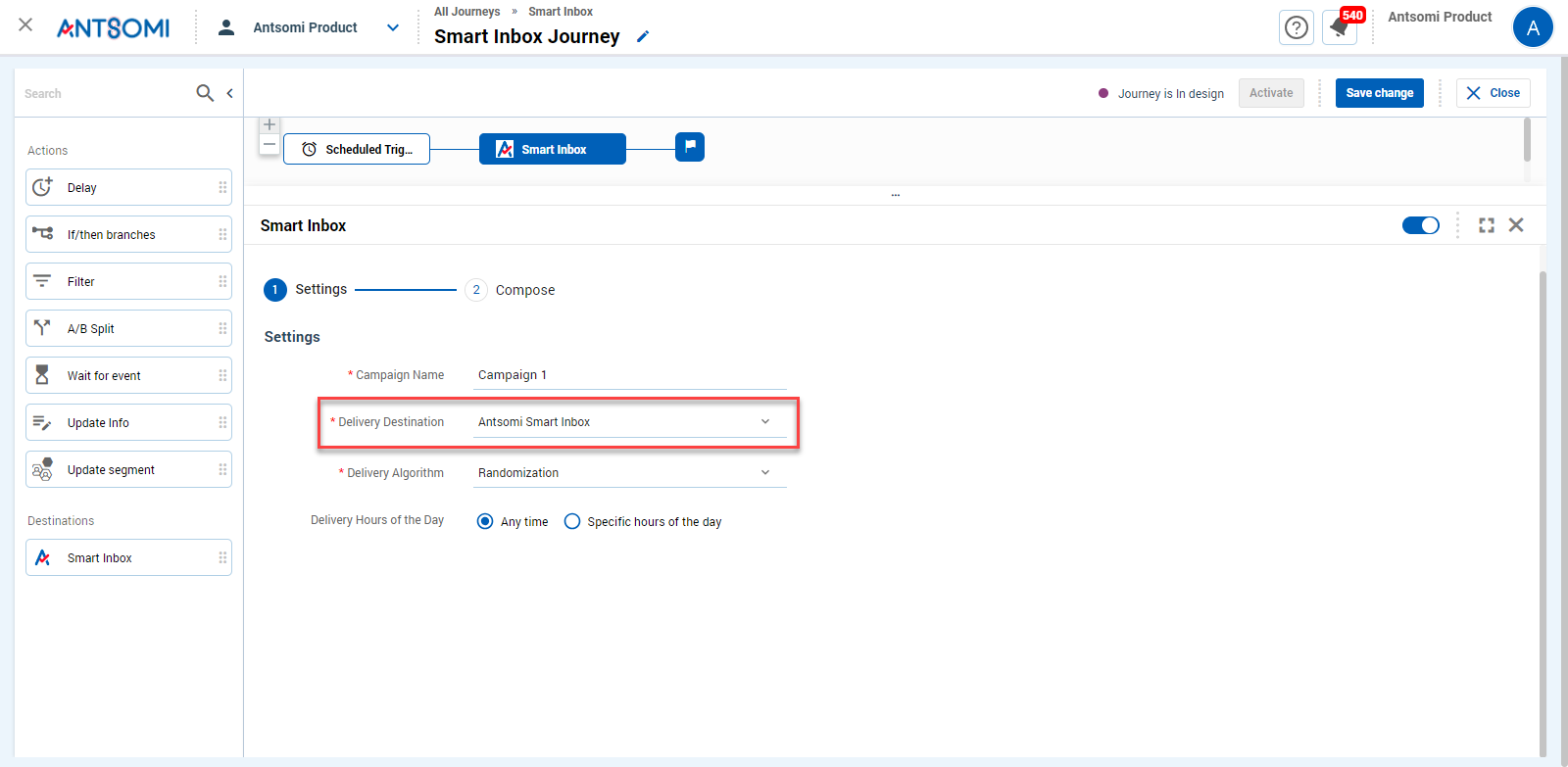Screen dimensions: 1568x767
Task: Select the Smart Inbox canvas node
Action: (553, 149)
